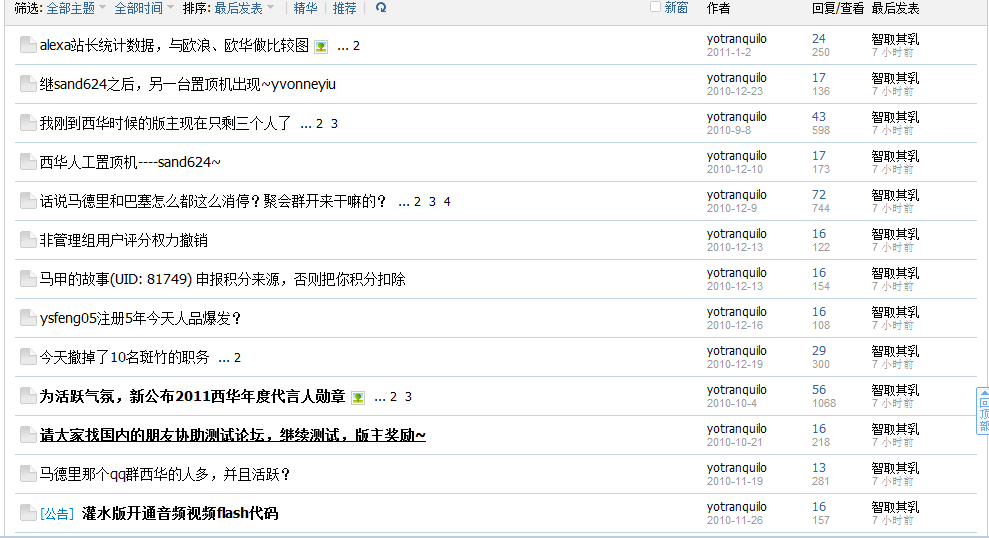Select the 精华 filter
This screenshot has height=538, width=989.
pyautogui.click(x=306, y=8)
